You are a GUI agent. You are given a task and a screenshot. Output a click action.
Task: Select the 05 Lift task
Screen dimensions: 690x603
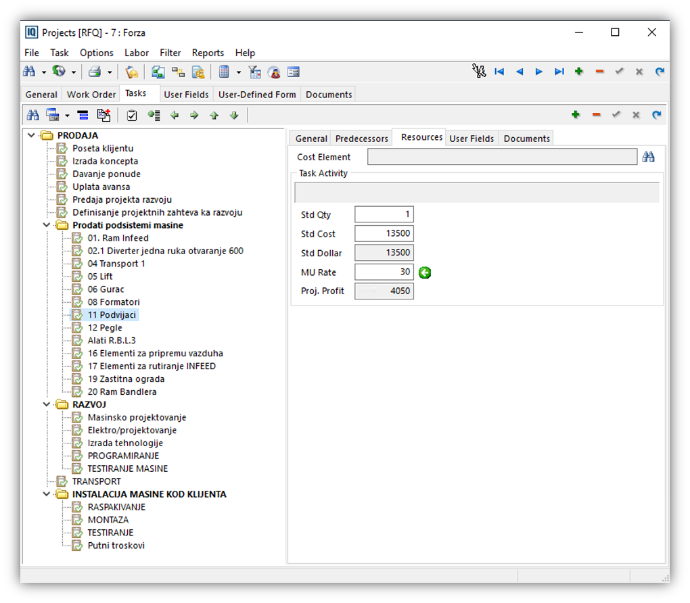[100, 276]
